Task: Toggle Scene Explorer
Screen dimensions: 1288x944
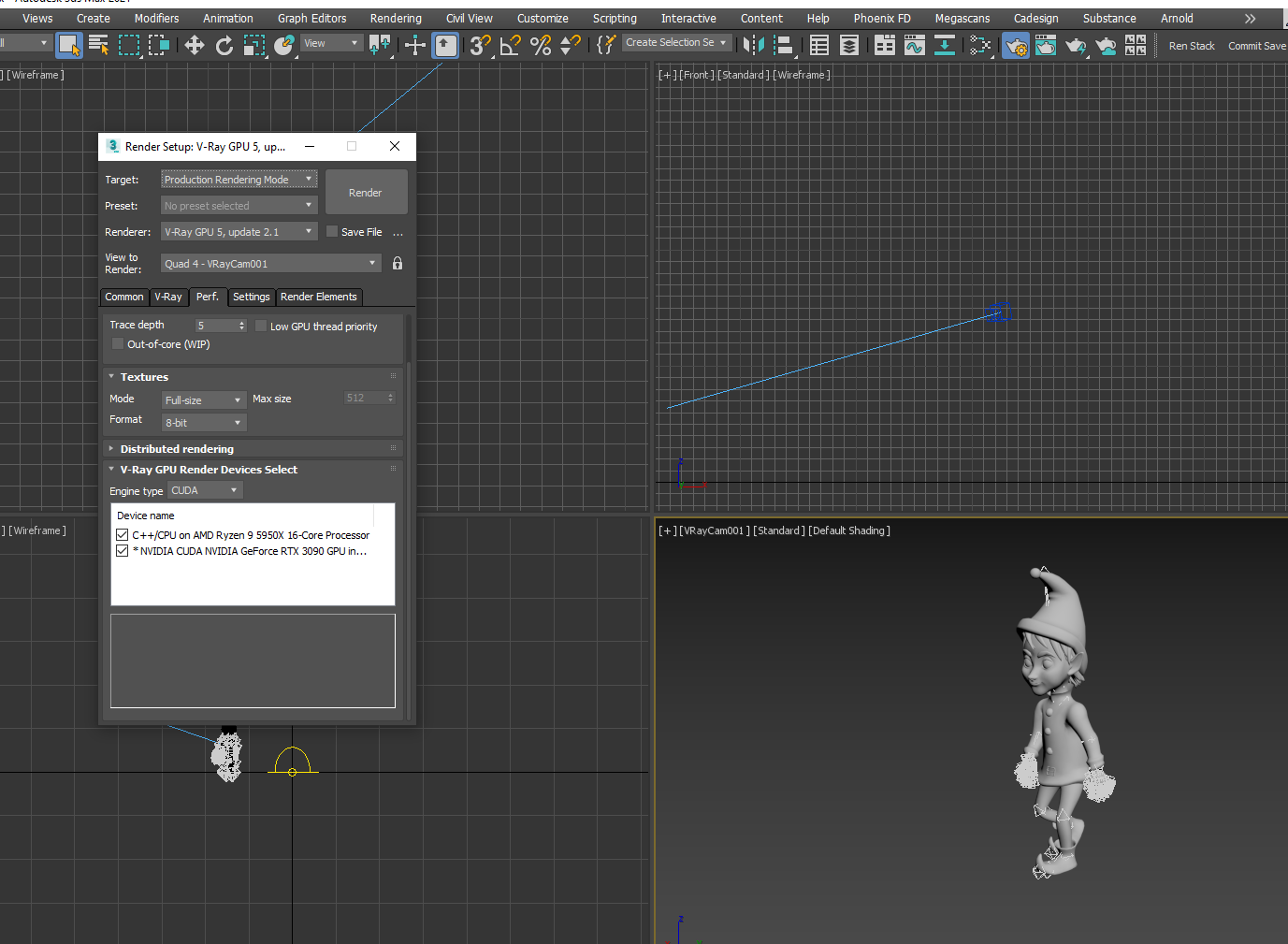Action: click(819, 45)
